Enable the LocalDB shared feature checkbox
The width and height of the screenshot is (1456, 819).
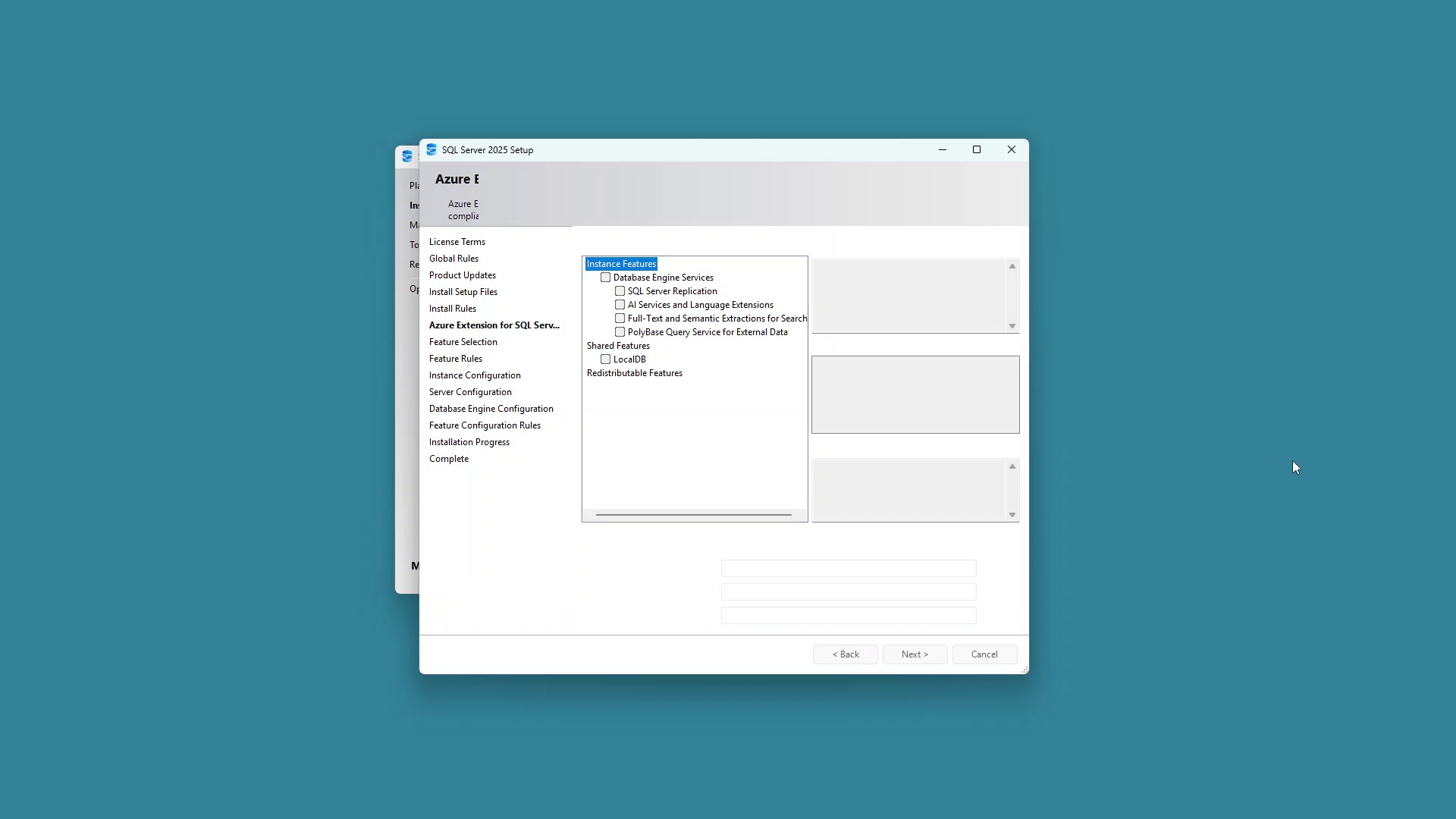[x=605, y=359]
